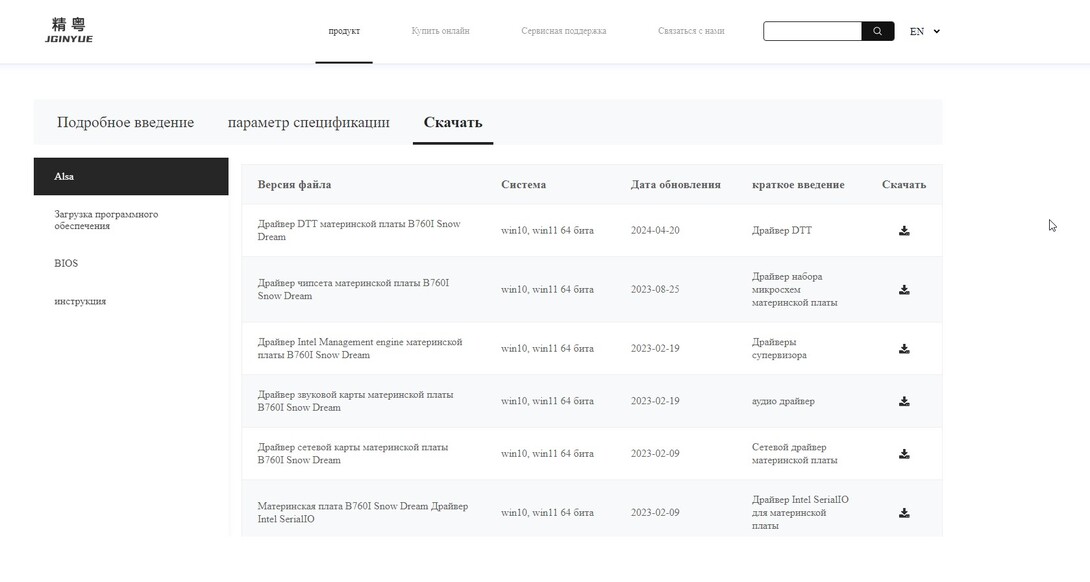The height and width of the screenshot is (582, 1090).
Task: Focus the search input field
Action: [x=812, y=31]
